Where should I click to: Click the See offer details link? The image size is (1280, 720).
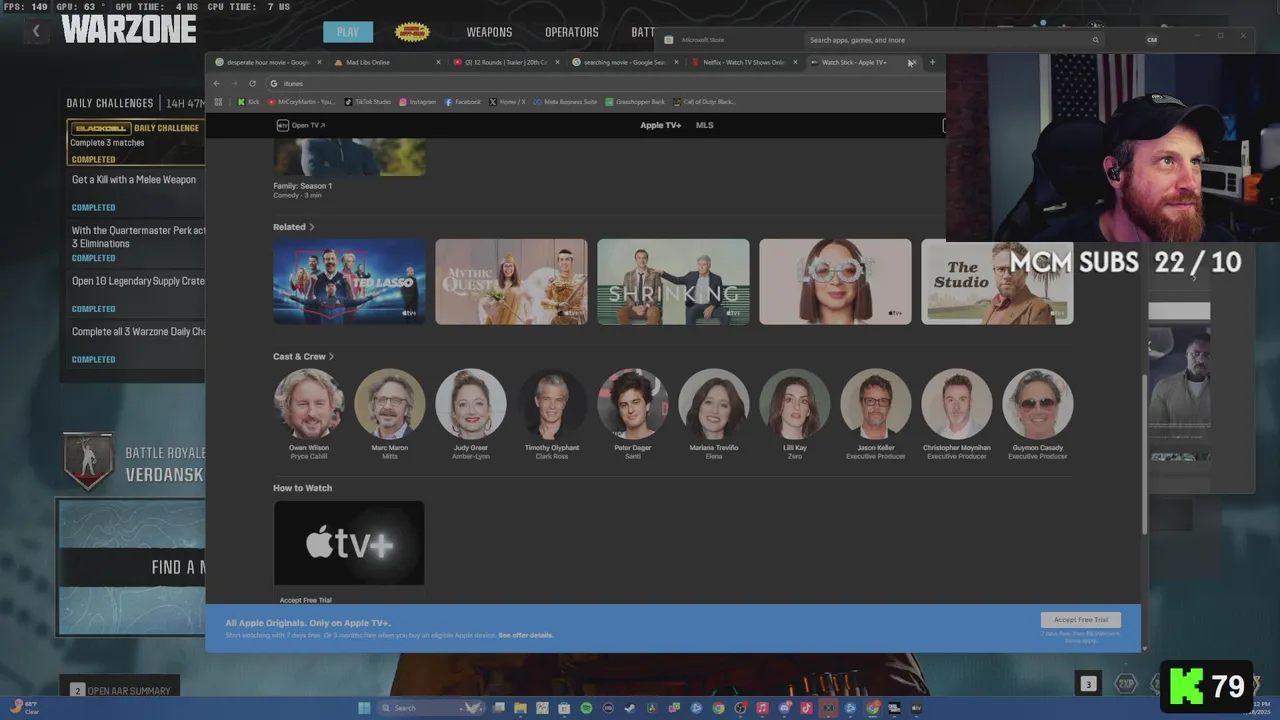click(x=526, y=635)
